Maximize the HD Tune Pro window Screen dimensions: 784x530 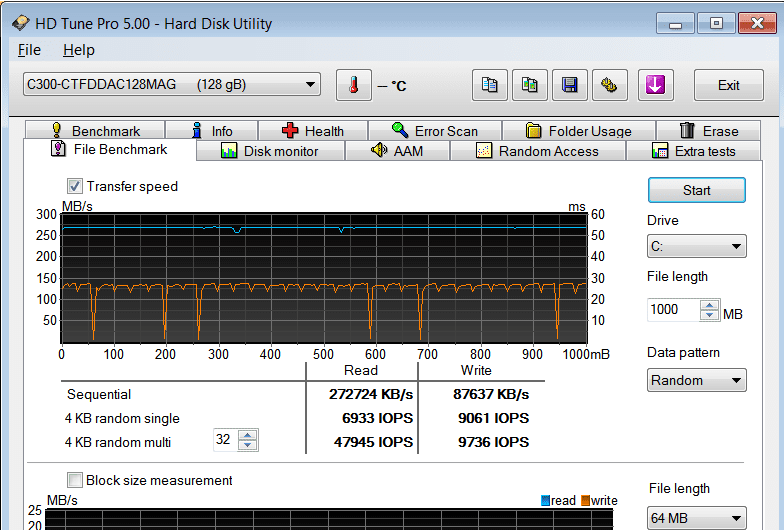pos(716,23)
